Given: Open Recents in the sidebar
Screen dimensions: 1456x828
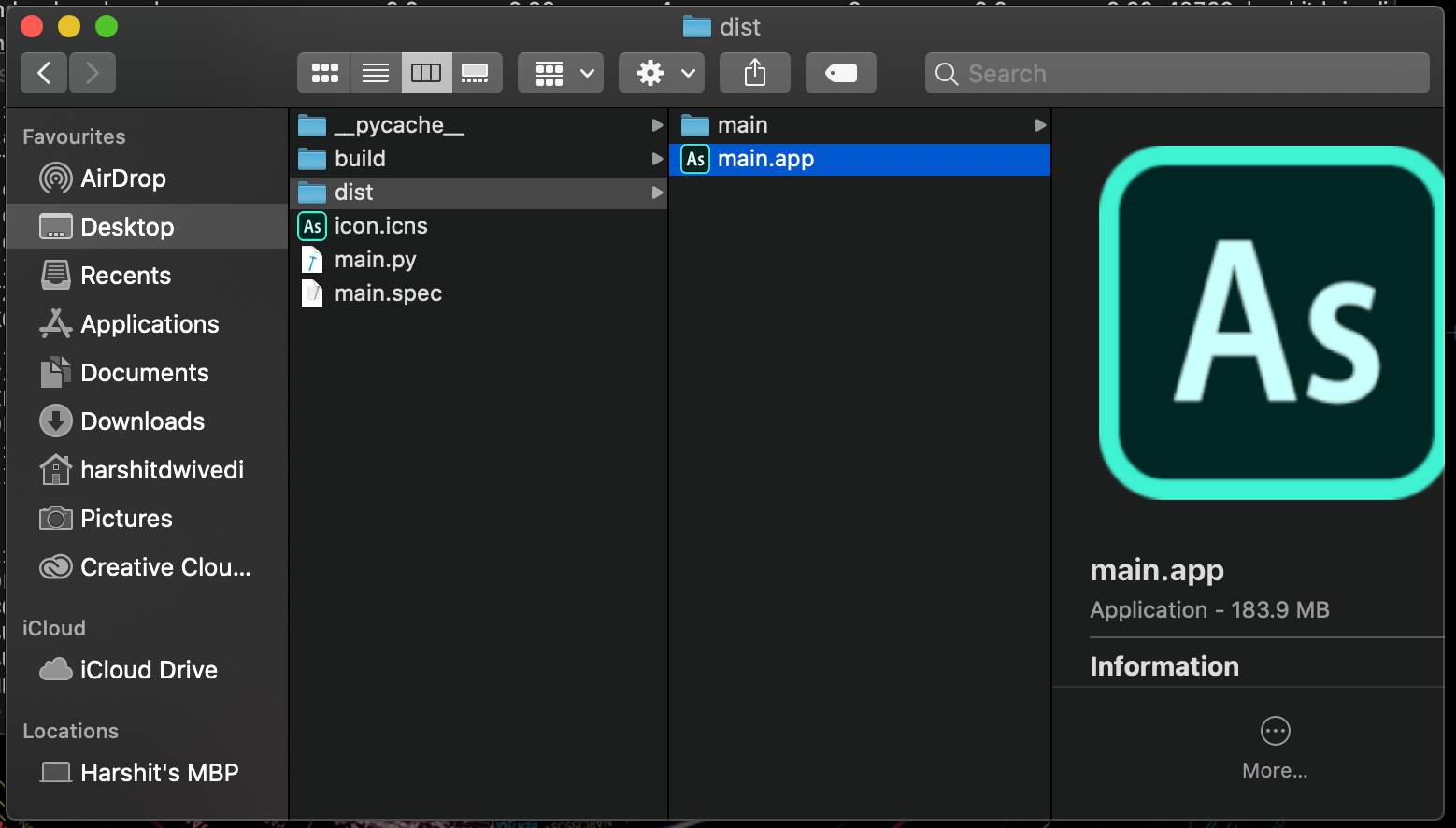Looking at the screenshot, I should point(148,276).
